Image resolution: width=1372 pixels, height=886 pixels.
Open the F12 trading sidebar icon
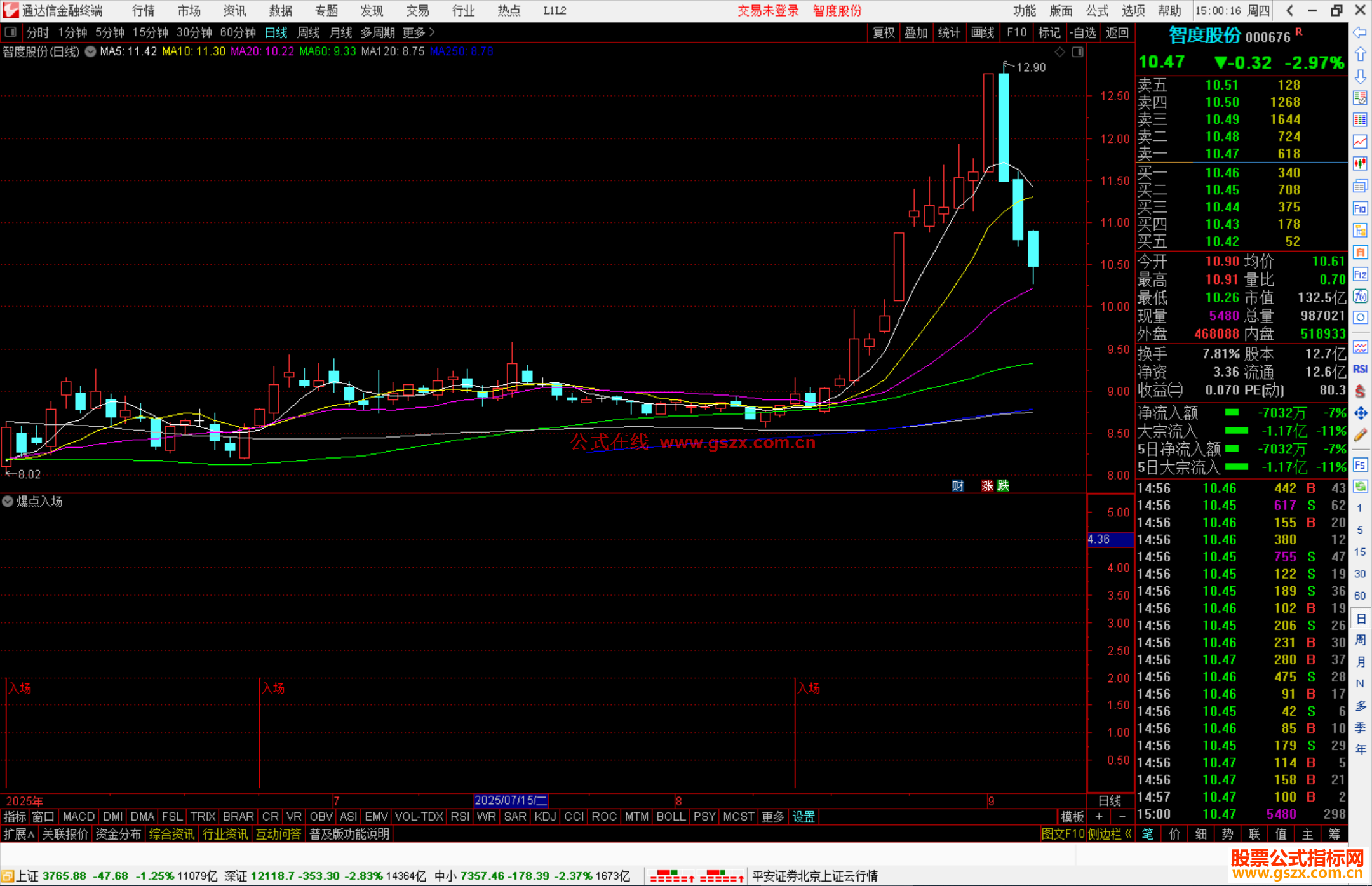coord(1360,274)
